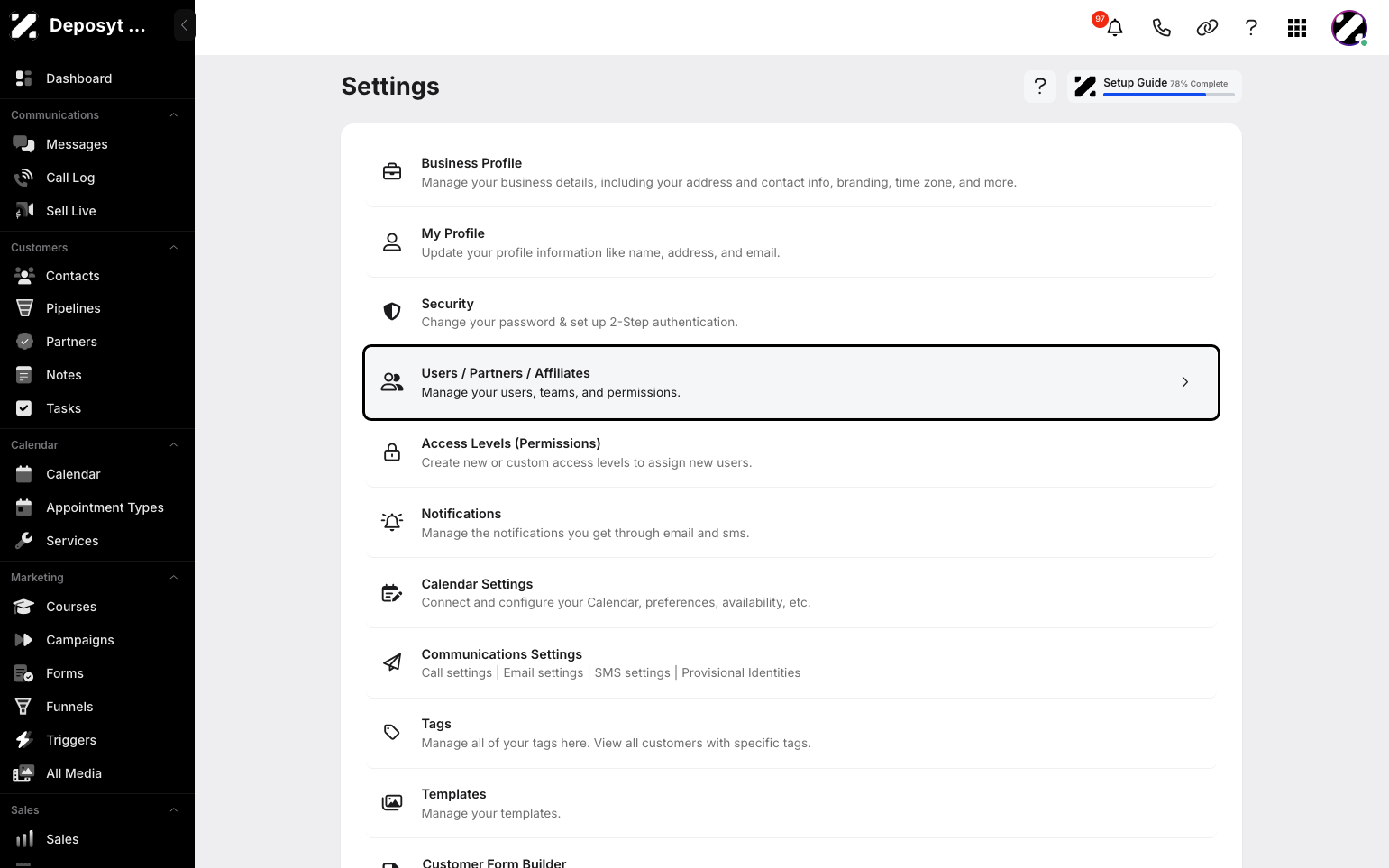Open the apps grid launcher

click(x=1297, y=28)
